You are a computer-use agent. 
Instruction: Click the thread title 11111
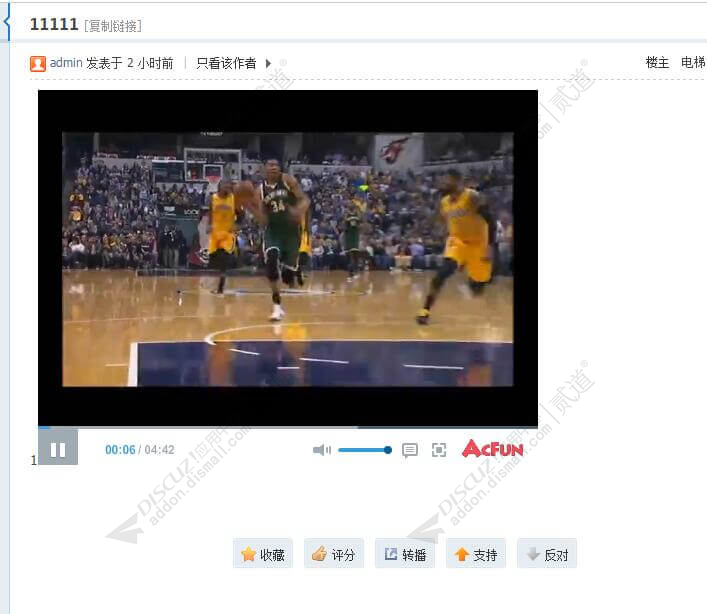click(x=54, y=24)
